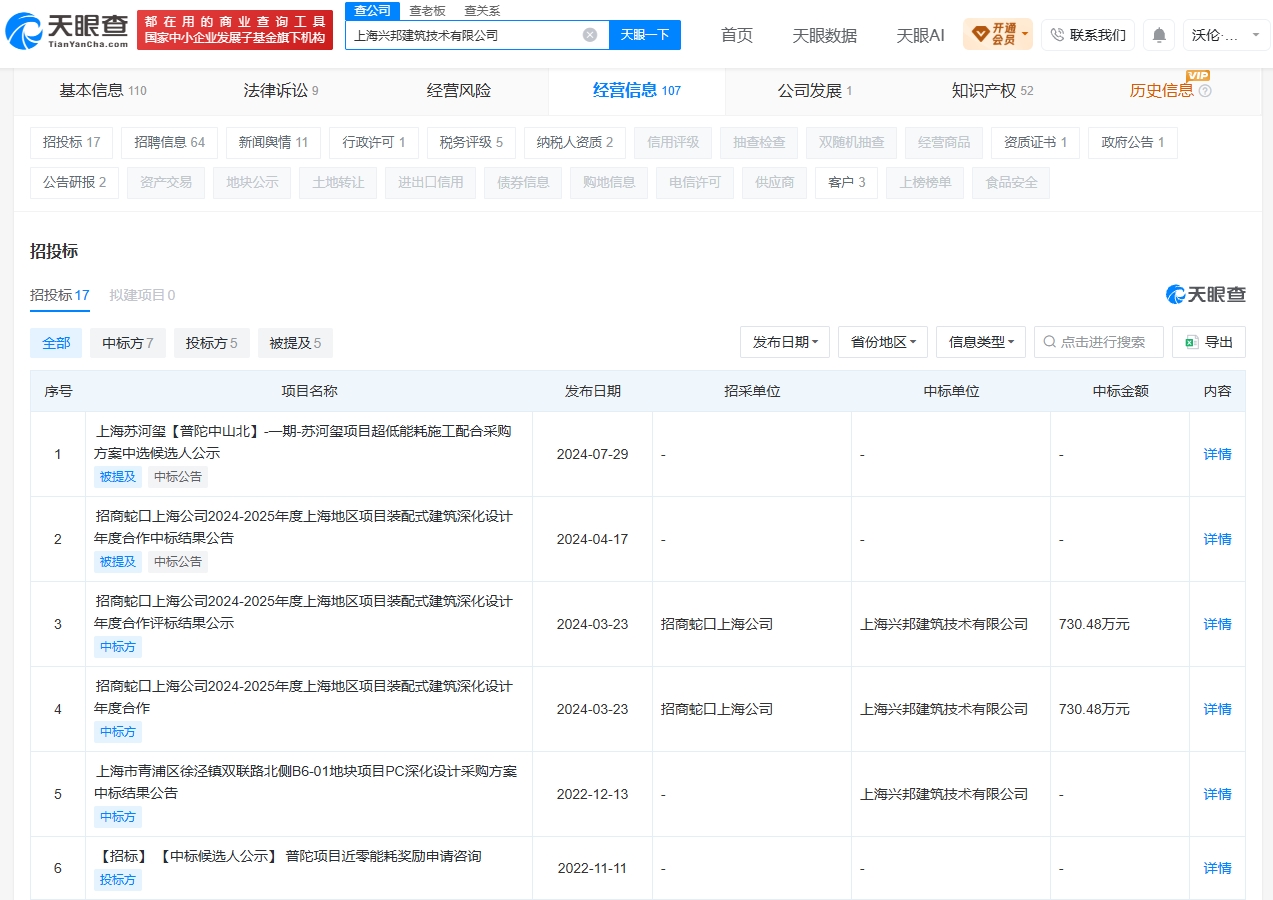Click the 730.48万元 amount in row 4
Image resolution: width=1273 pixels, height=900 pixels.
pos(1094,709)
